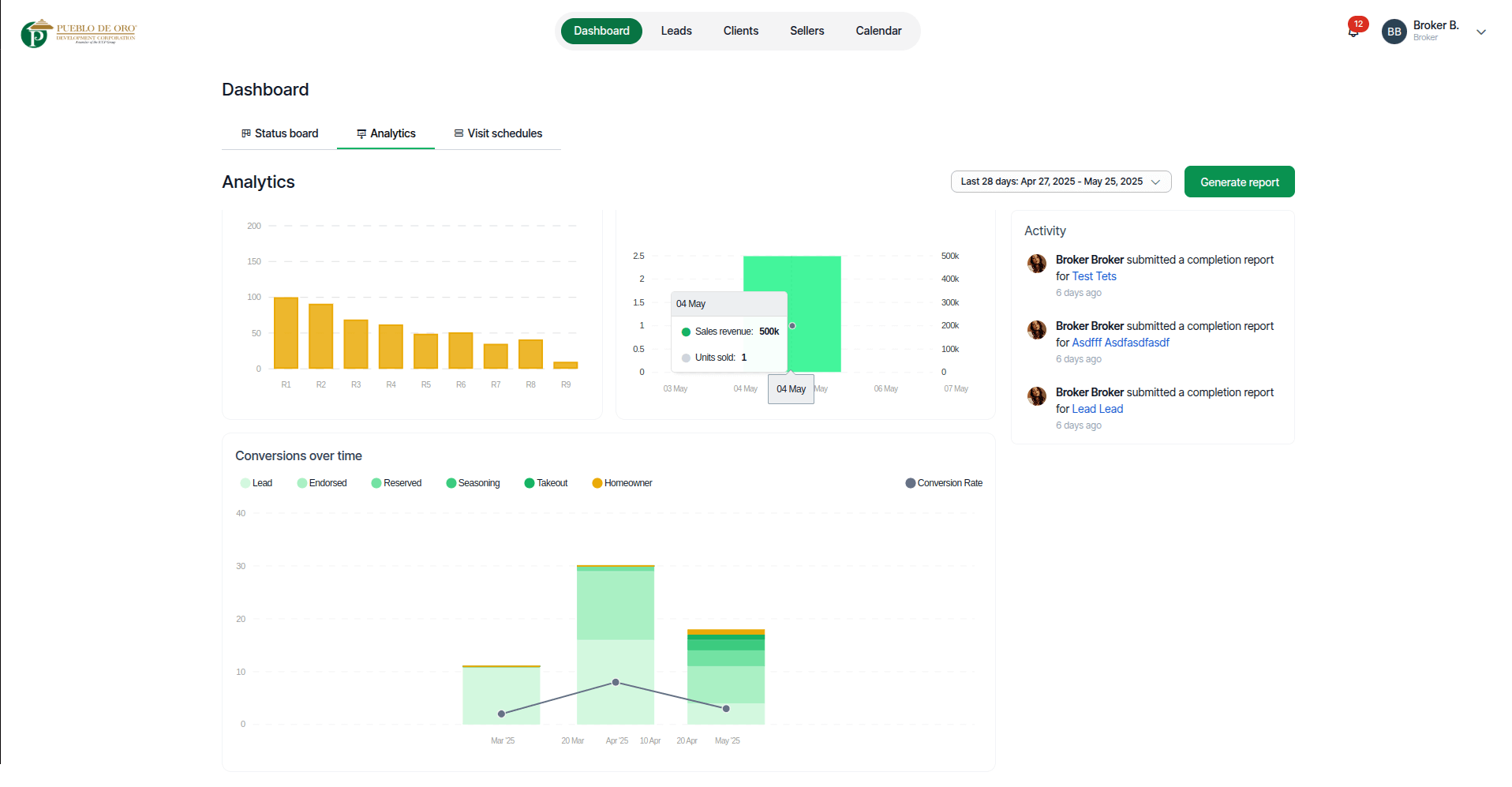Expand the Broker B. account menu chevron
The width and height of the screenshot is (1512, 787).
click(x=1481, y=32)
